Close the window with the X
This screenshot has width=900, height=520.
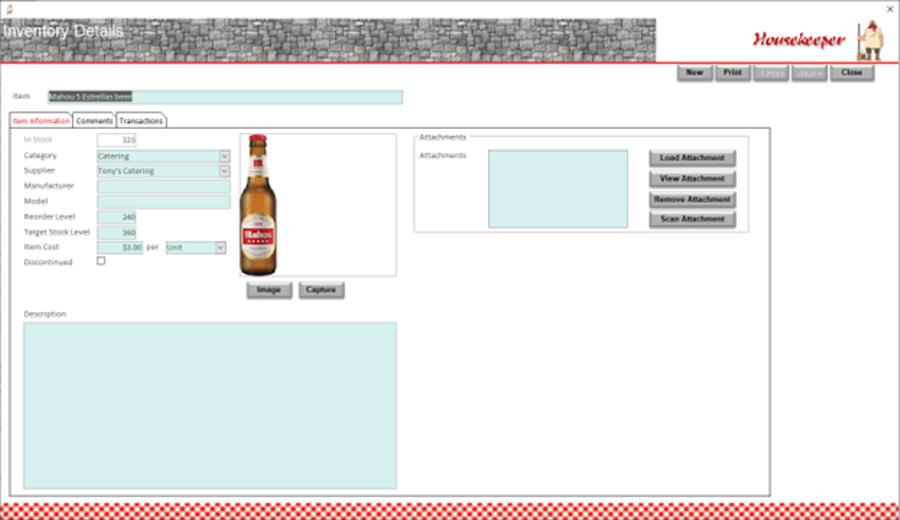[x=890, y=9]
